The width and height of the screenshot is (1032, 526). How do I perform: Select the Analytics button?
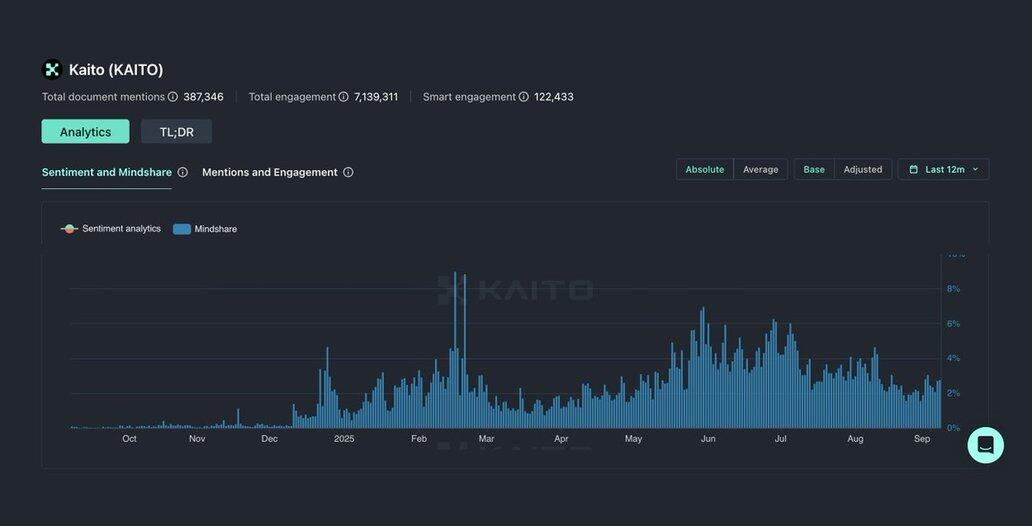click(x=86, y=132)
